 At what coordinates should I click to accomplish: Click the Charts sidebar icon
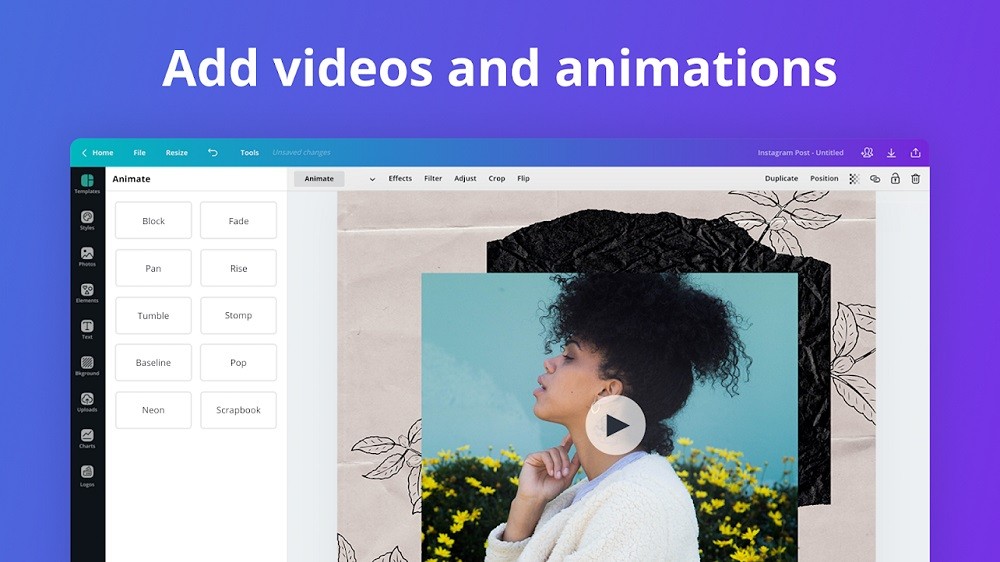87,438
